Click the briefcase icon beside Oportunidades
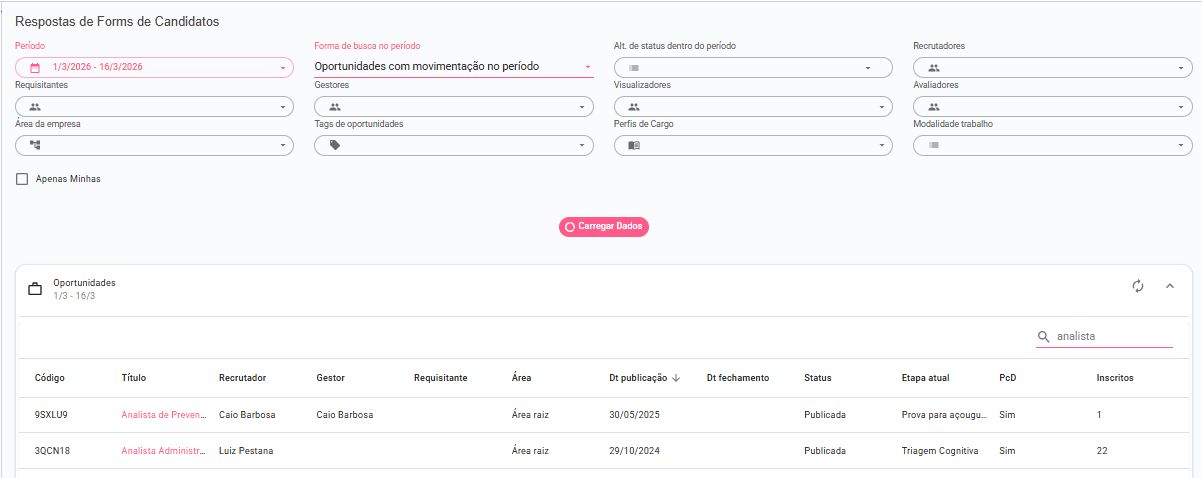The image size is (1202, 478). (35, 289)
